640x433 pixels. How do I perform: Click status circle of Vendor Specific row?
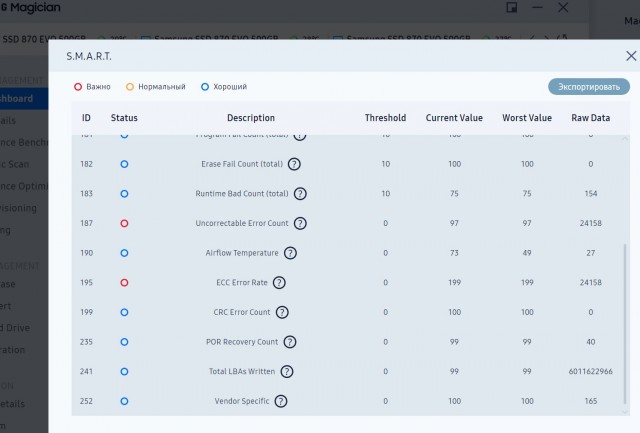[124, 402]
